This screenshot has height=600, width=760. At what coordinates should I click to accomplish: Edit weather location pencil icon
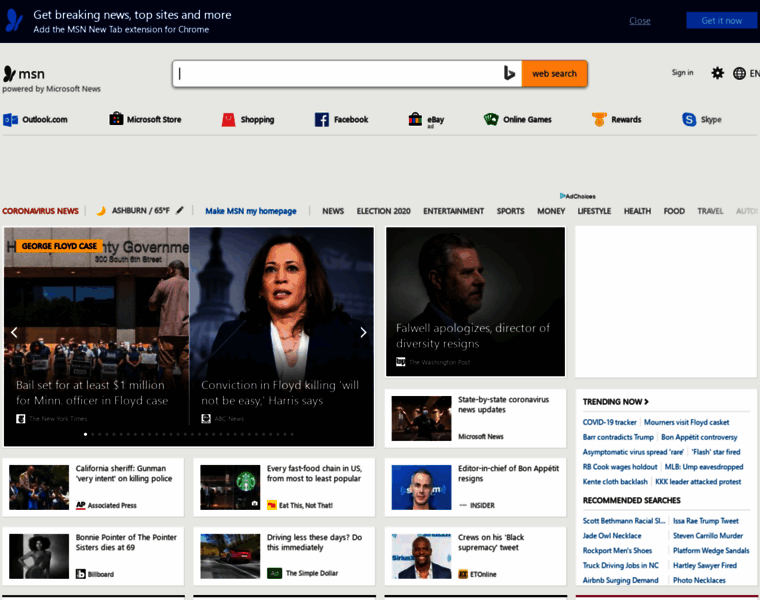click(180, 210)
